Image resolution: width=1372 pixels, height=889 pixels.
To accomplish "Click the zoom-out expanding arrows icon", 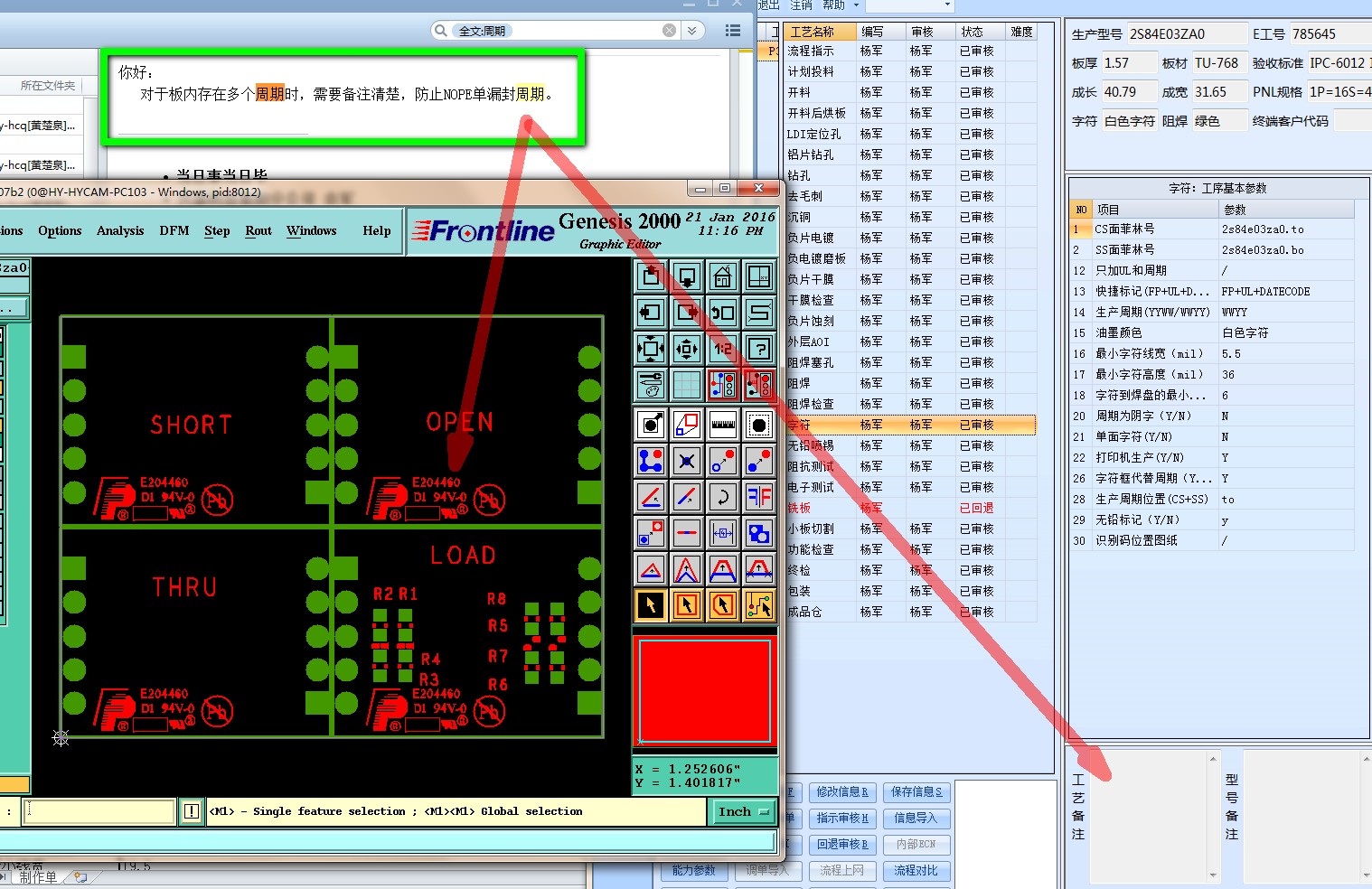I will pos(651,349).
